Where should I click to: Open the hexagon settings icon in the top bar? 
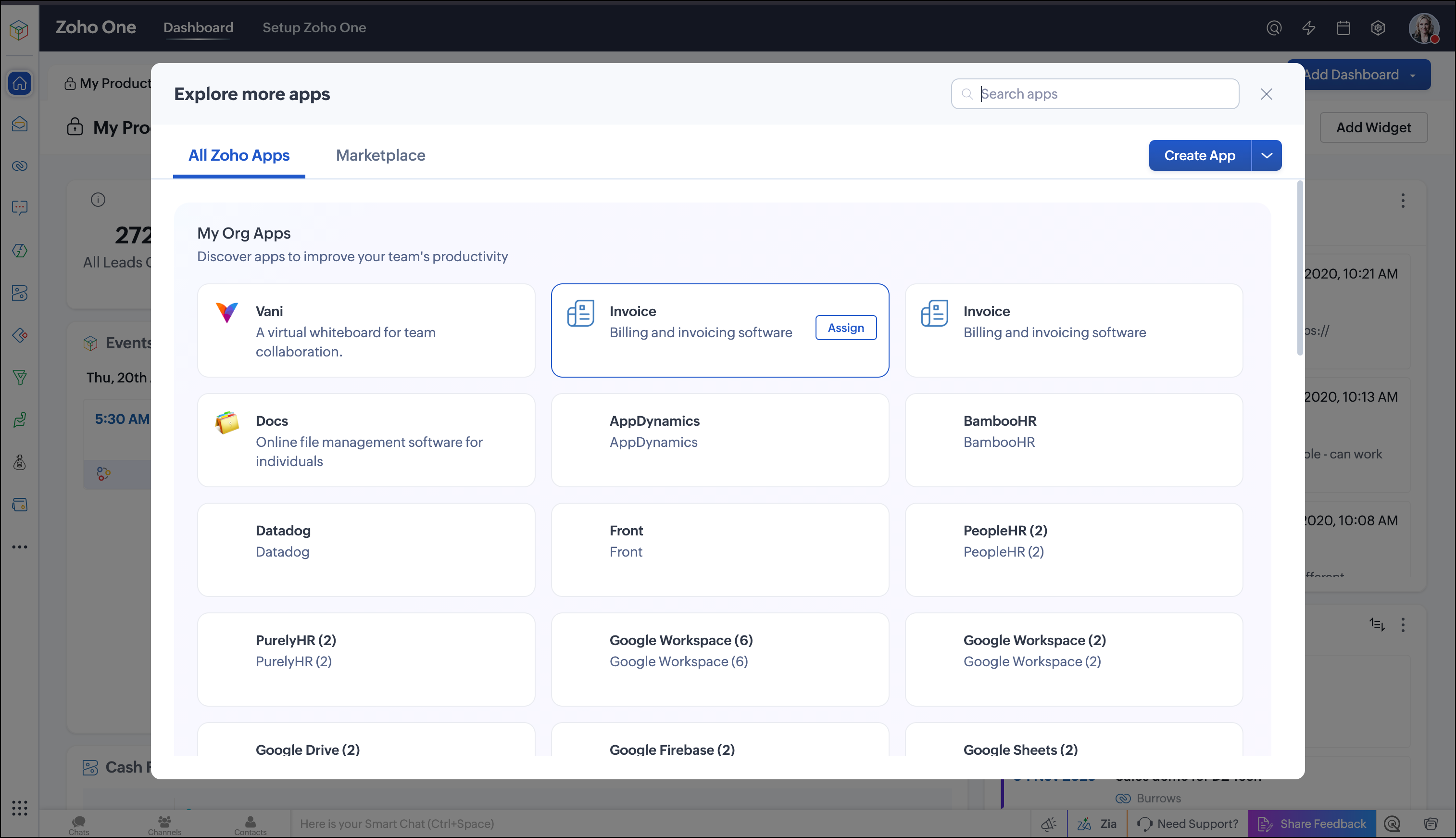[1378, 28]
